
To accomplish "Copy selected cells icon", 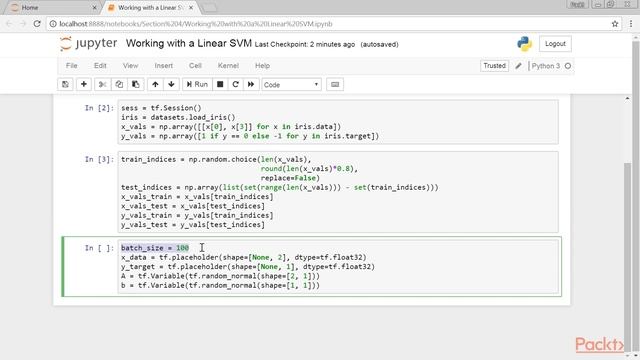I will click(x=119, y=84).
